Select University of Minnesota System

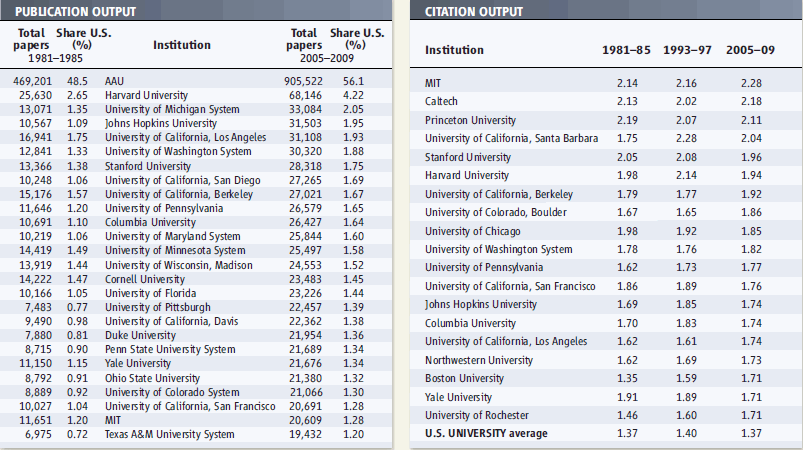pyautogui.click(x=175, y=250)
